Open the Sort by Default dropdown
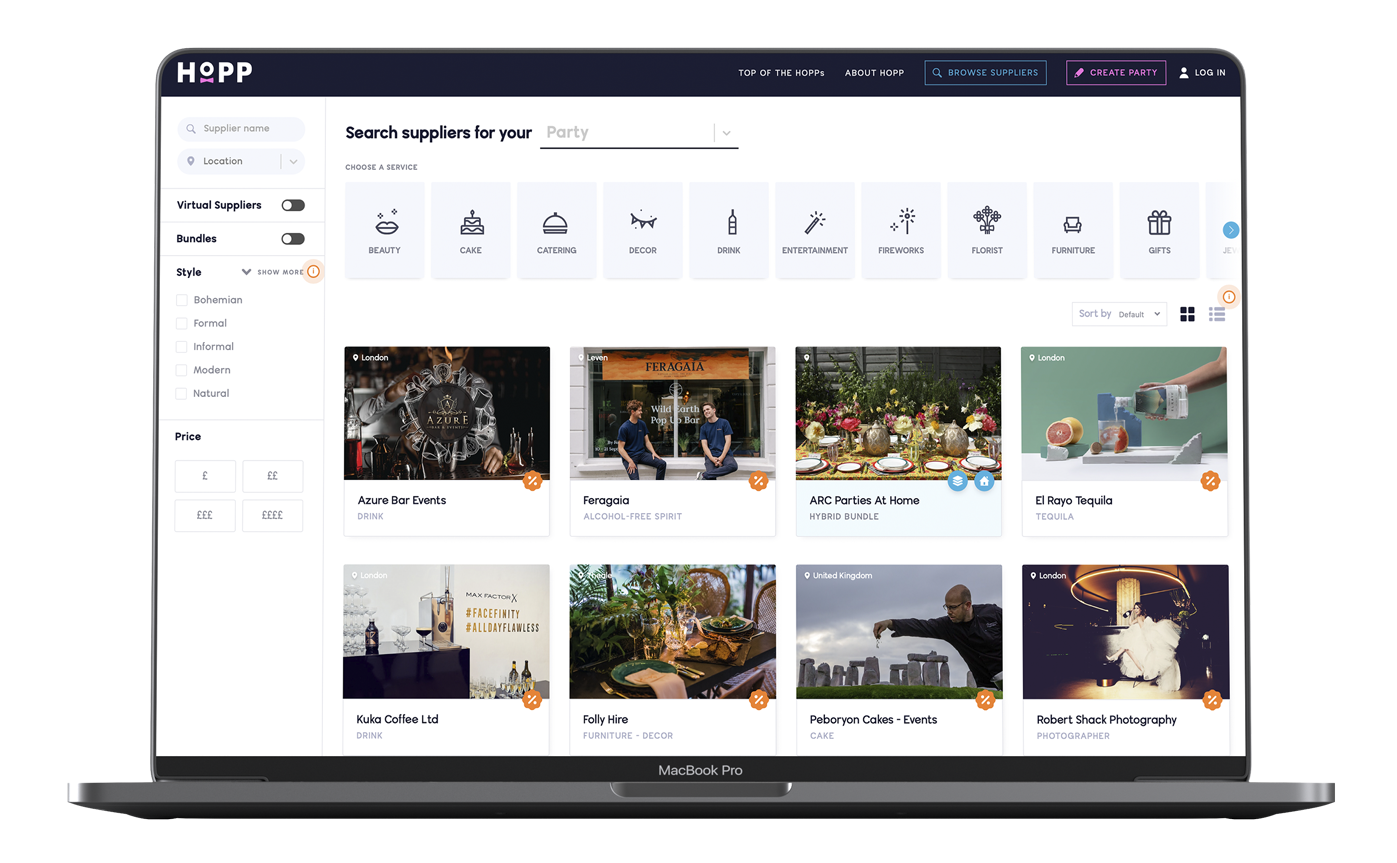Image resolution: width=1397 pixels, height=863 pixels. pyautogui.click(x=1119, y=314)
